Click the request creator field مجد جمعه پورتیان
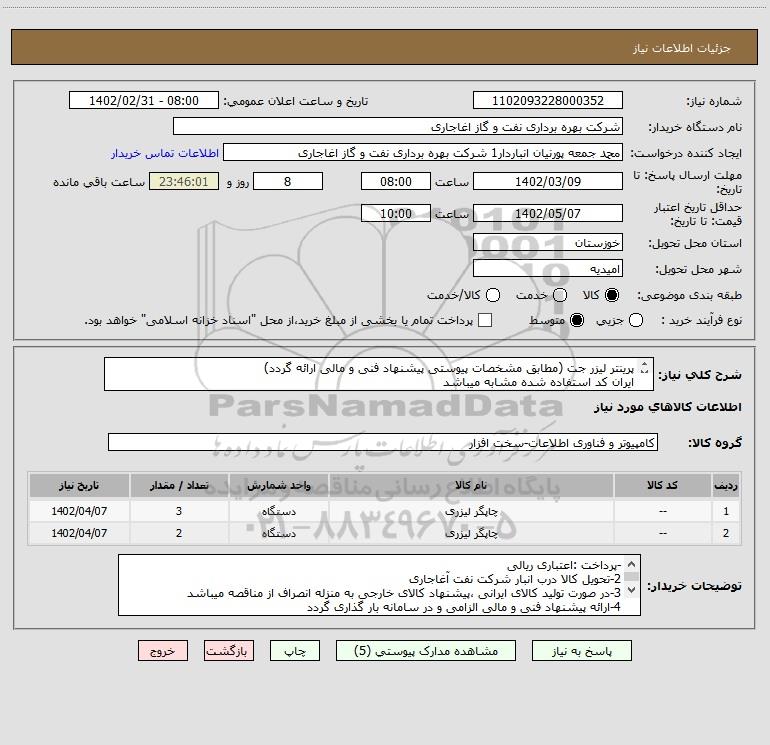Screen dimensions: 770x745 423,152
